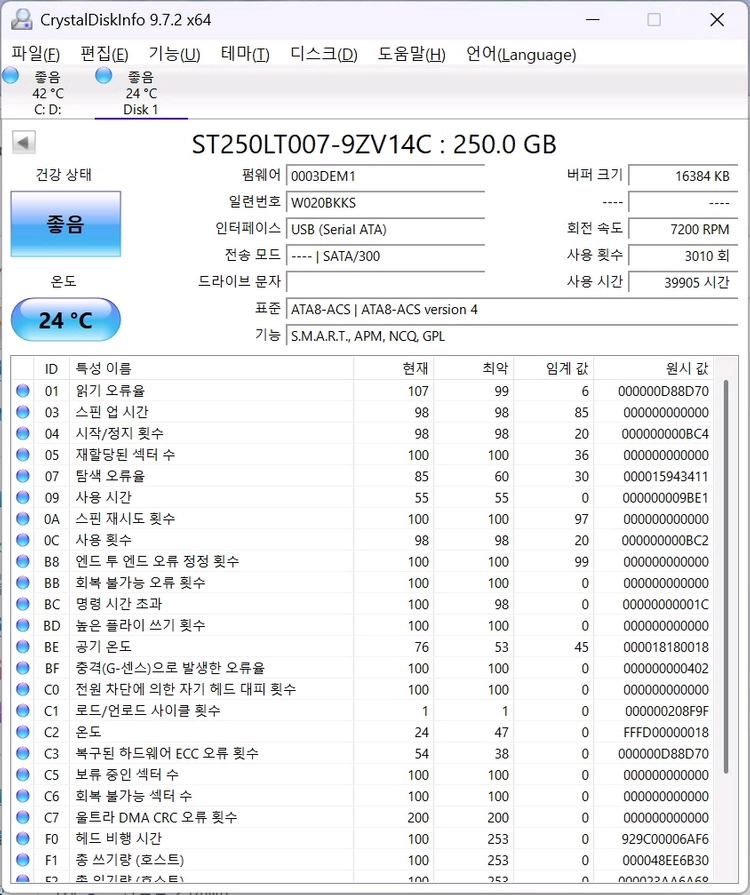The image size is (750, 895).
Task: Click status circle for 04 시작/정지 횟수 row
Action: (x=22, y=433)
